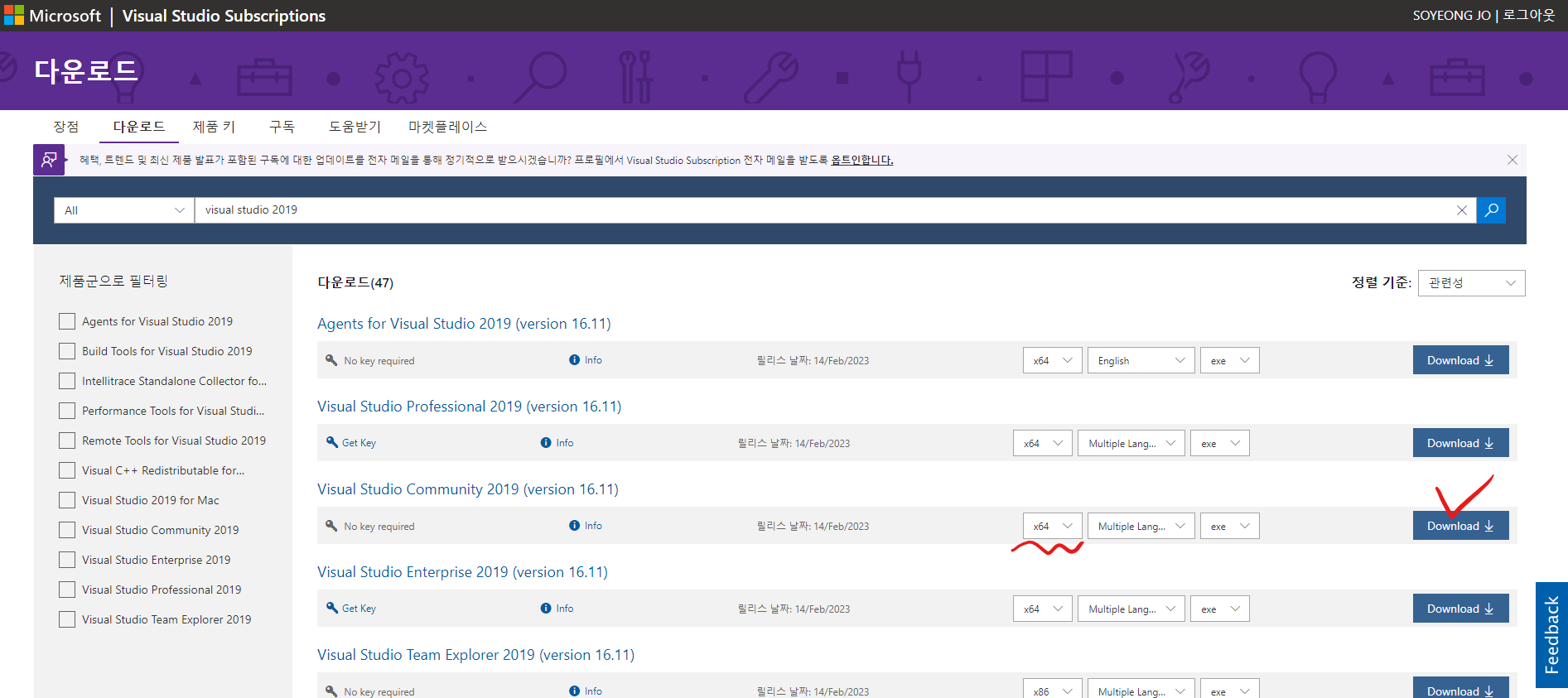Open Visual Studio Community 2019 title link
The height and width of the screenshot is (698, 1568).
pyautogui.click(x=468, y=489)
